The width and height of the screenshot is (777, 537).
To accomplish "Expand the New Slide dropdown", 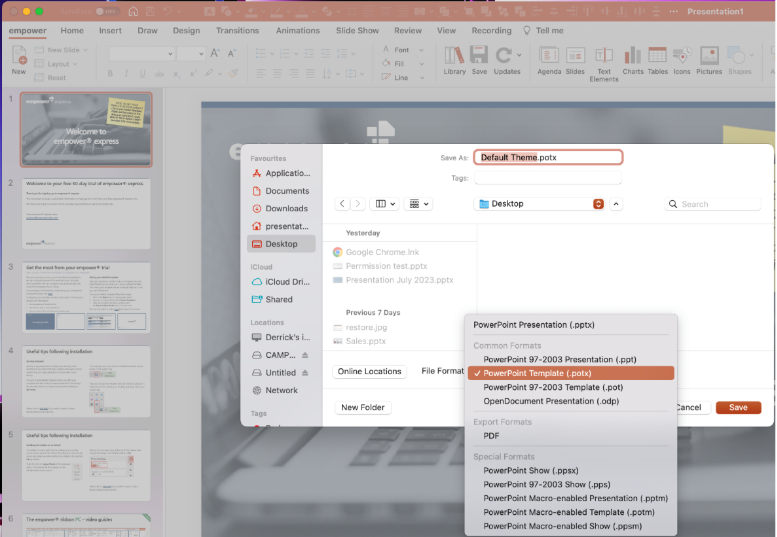I will pyautogui.click(x=85, y=50).
